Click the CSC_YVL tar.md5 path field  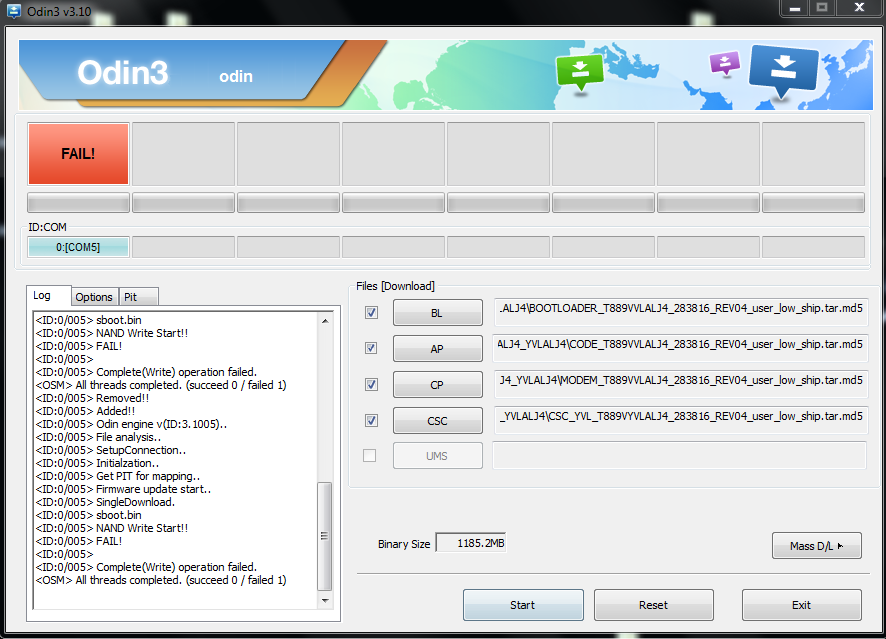click(681, 421)
